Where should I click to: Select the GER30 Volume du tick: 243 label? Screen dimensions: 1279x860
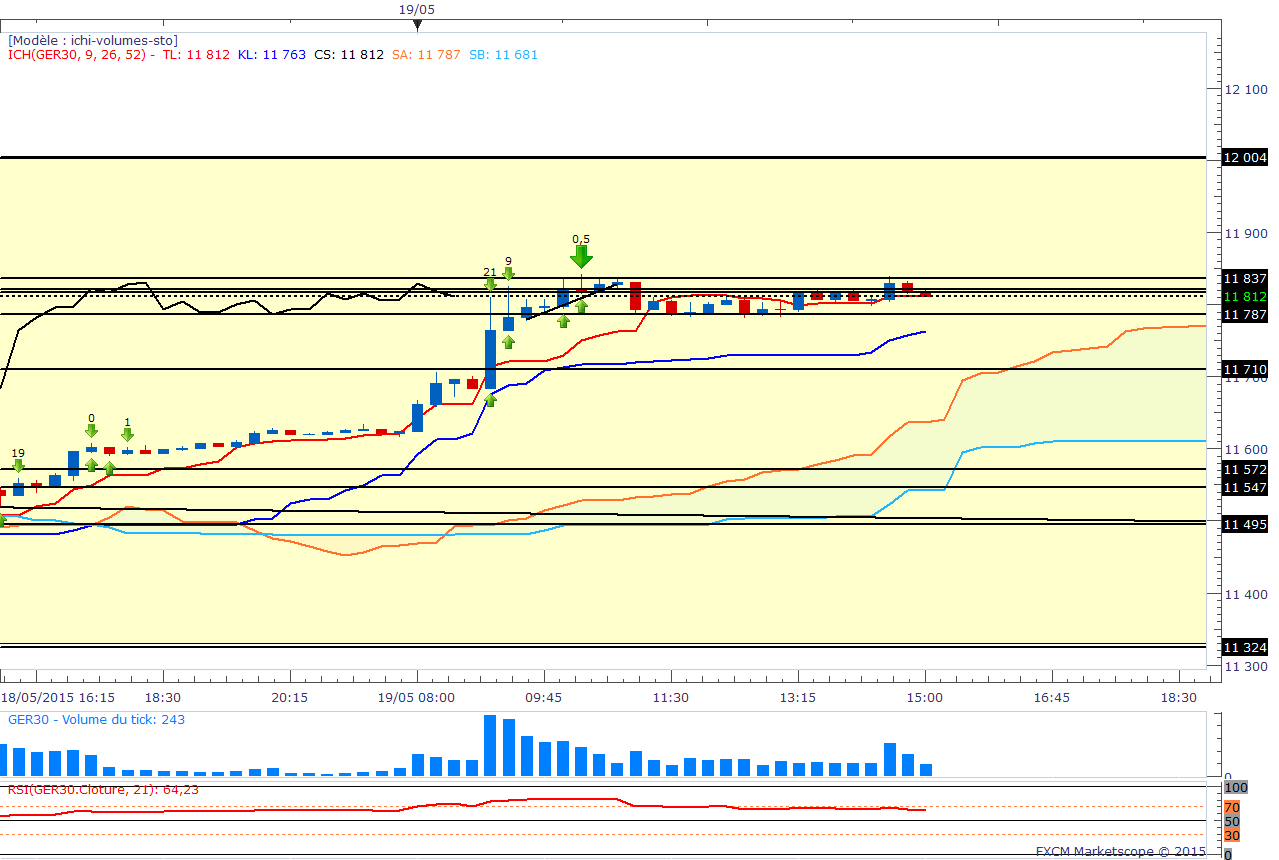(x=96, y=719)
